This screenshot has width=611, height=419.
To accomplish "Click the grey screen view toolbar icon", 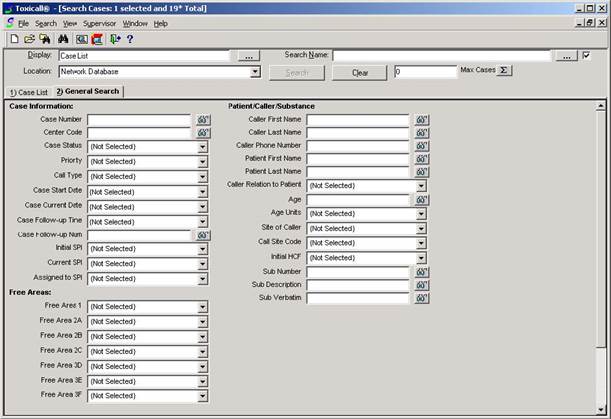I will pyautogui.click(x=81, y=39).
